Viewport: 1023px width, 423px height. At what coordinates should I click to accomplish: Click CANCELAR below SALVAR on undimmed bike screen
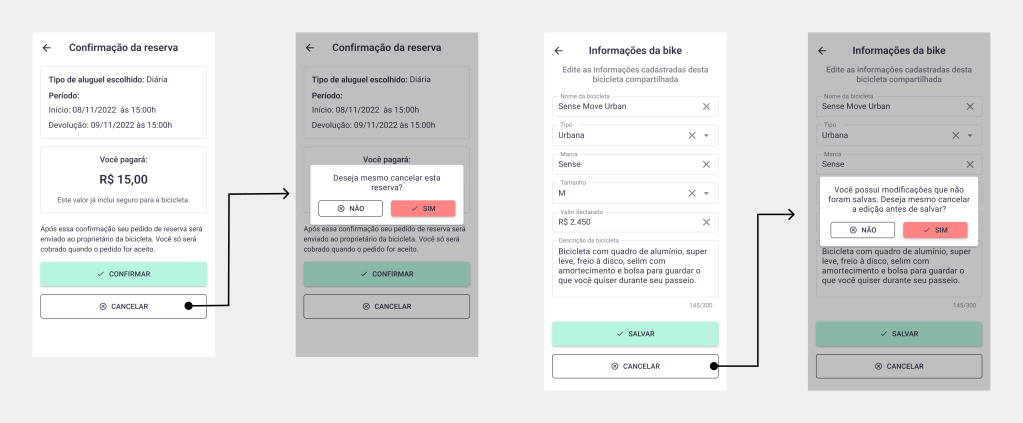(x=635, y=366)
